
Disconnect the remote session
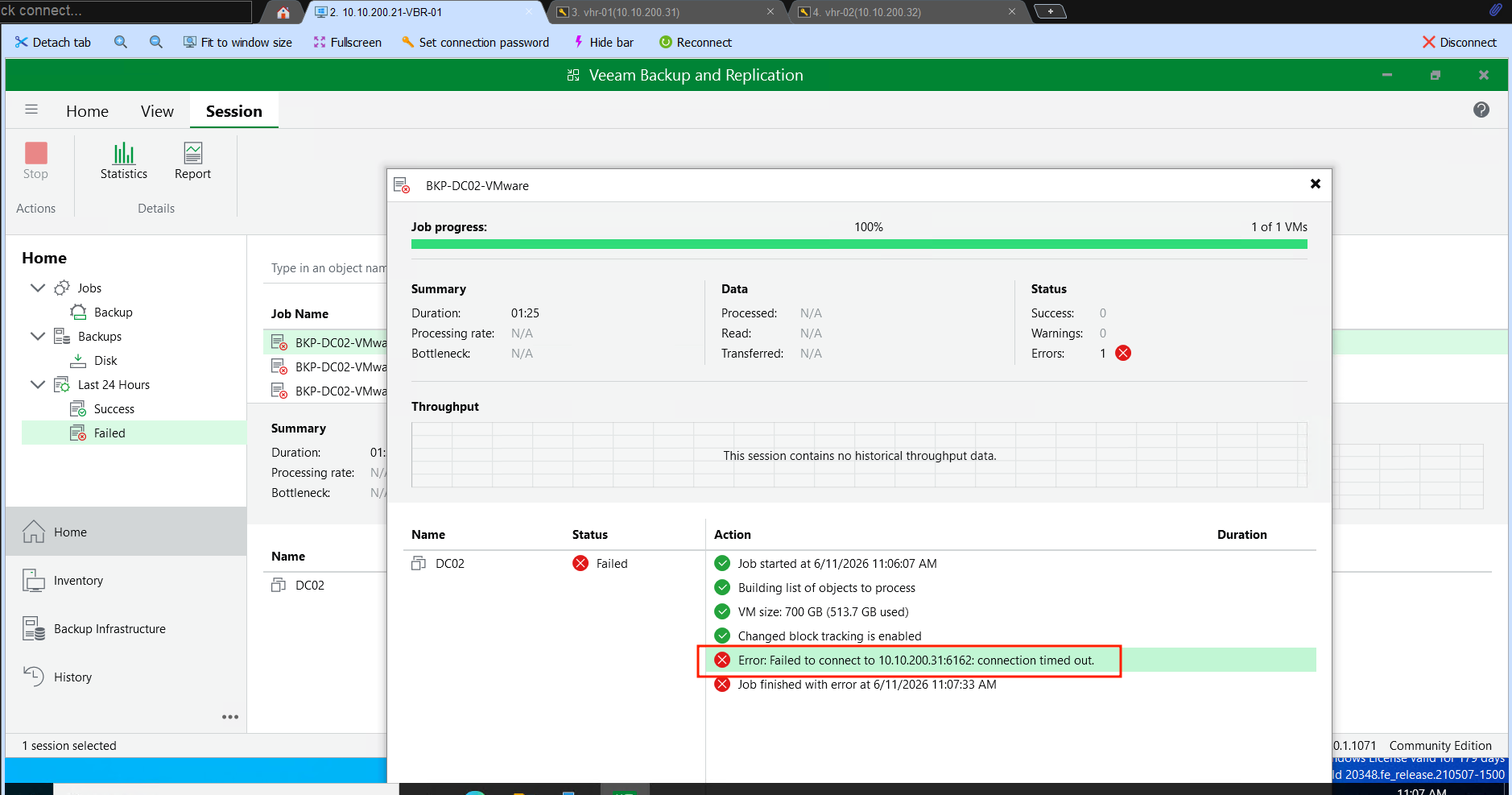pyautogui.click(x=1460, y=42)
